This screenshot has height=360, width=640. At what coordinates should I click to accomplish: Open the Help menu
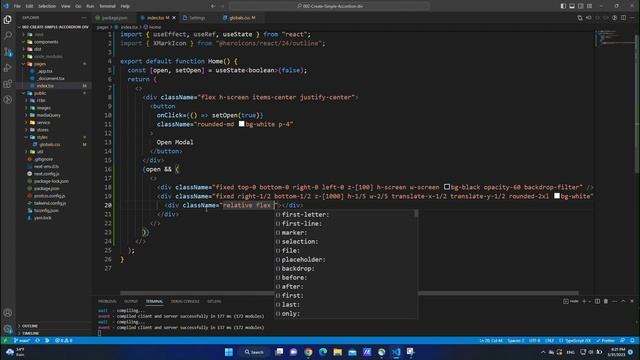125,6
